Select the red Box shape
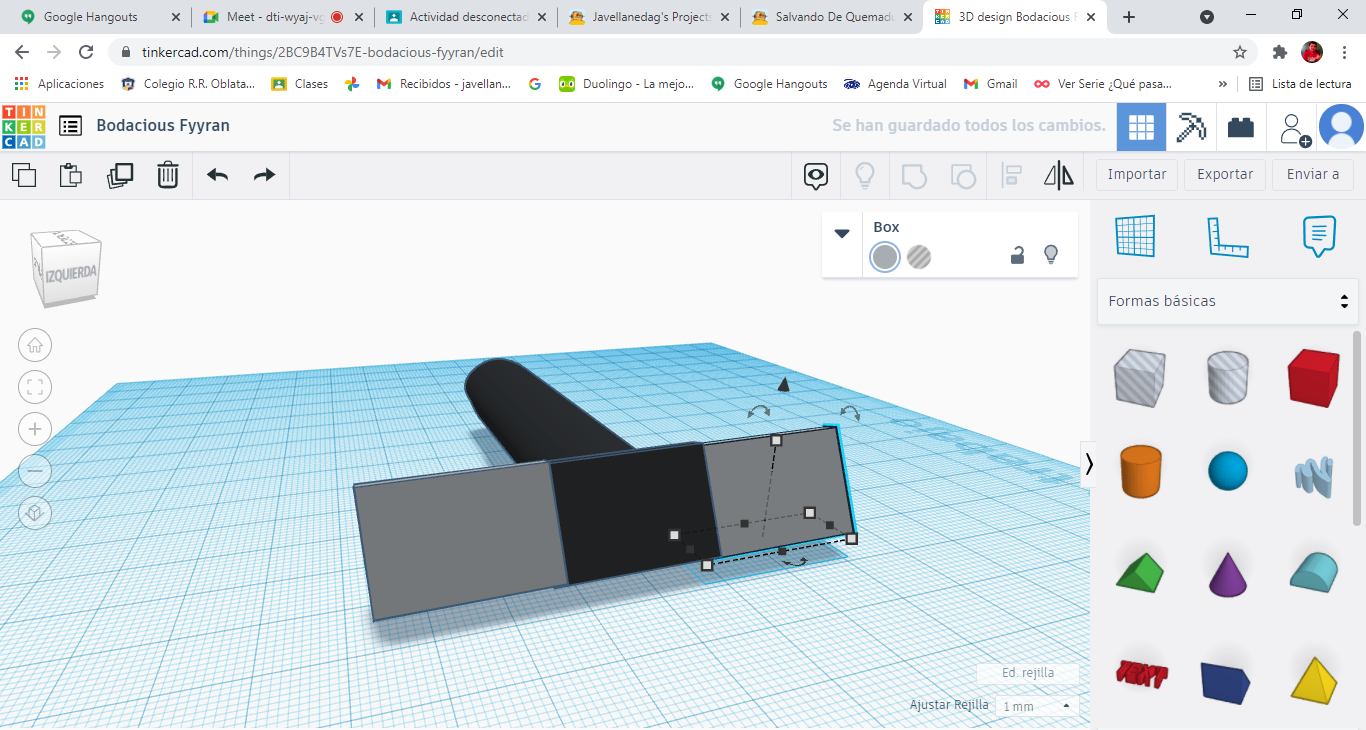This screenshot has width=1366, height=730. tap(1313, 377)
